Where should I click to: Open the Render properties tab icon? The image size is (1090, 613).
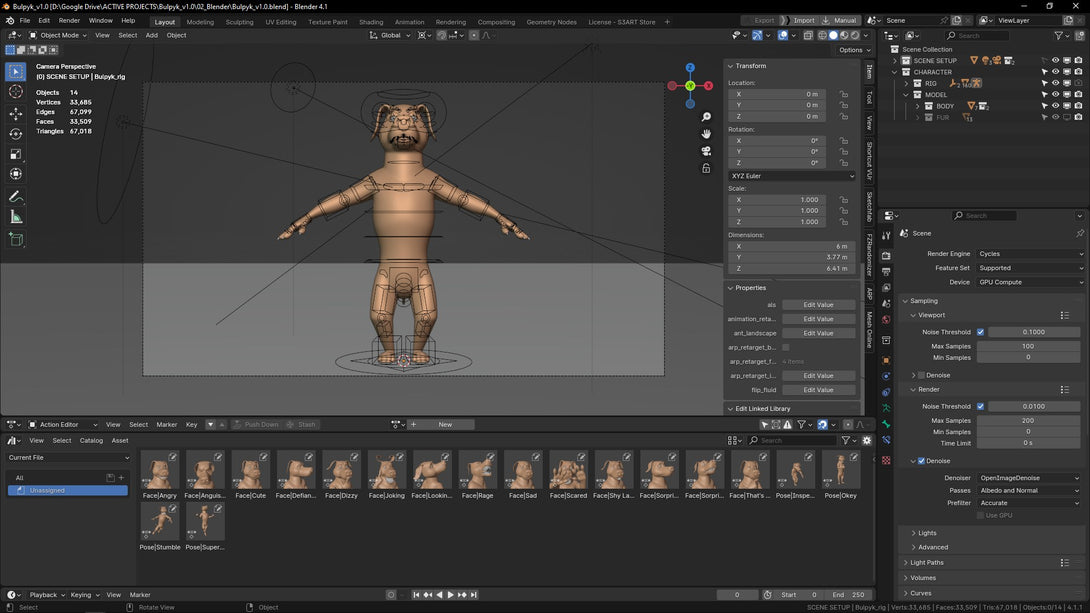pyautogui.click(x=886, y=256)
